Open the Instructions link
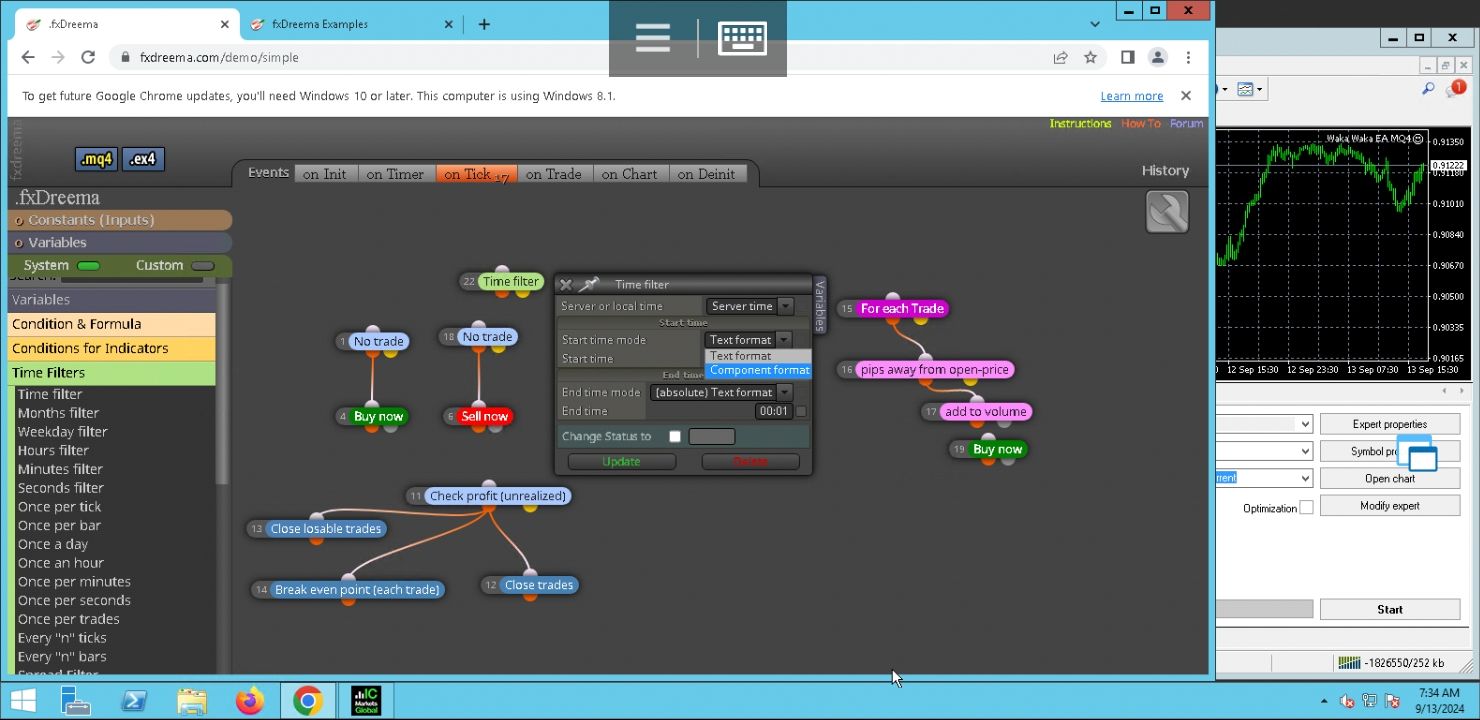Screen dimensions: 1480x720 (1080, 124)
